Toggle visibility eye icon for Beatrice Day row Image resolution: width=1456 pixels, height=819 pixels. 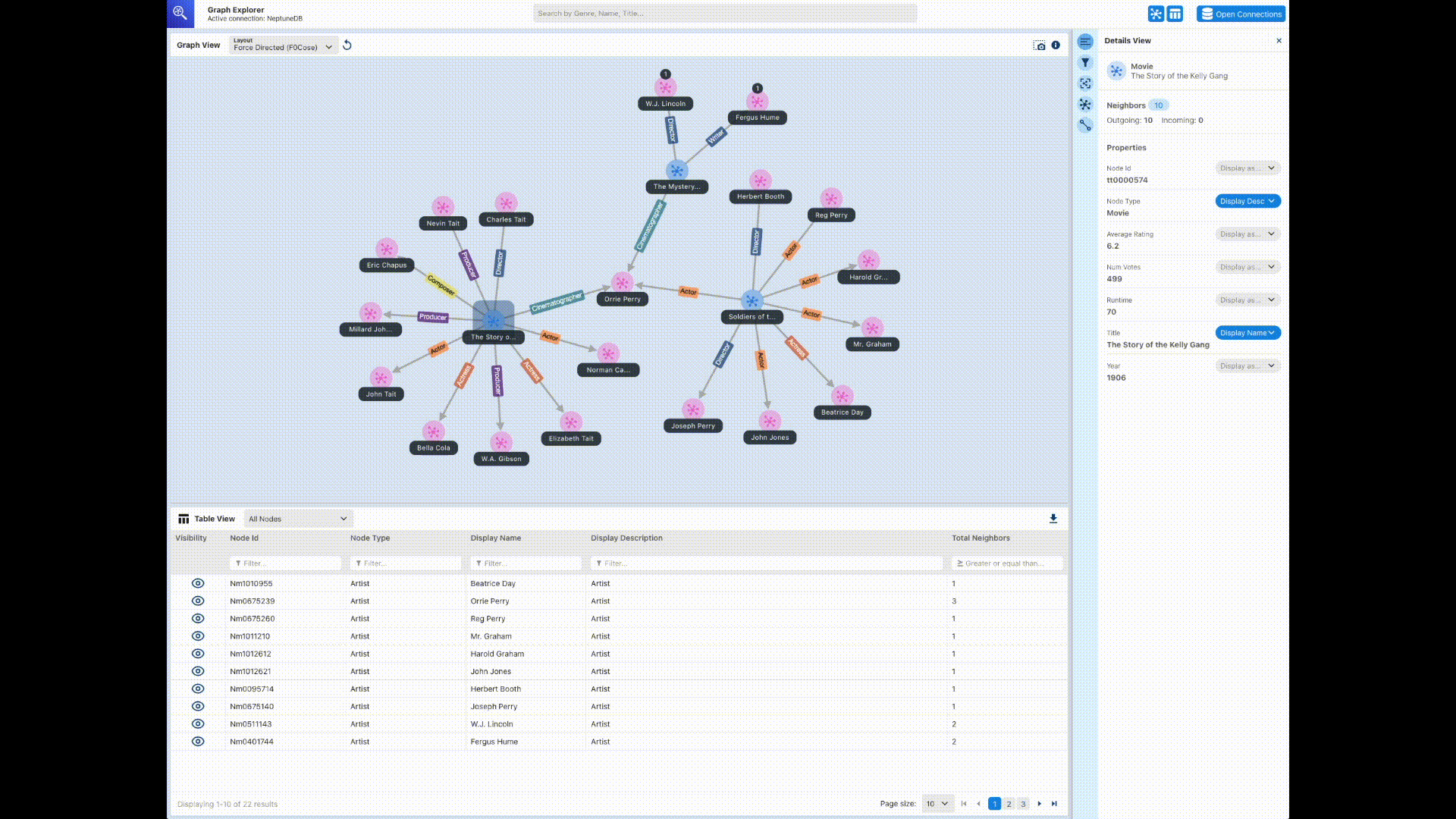(x=196, y=582)
